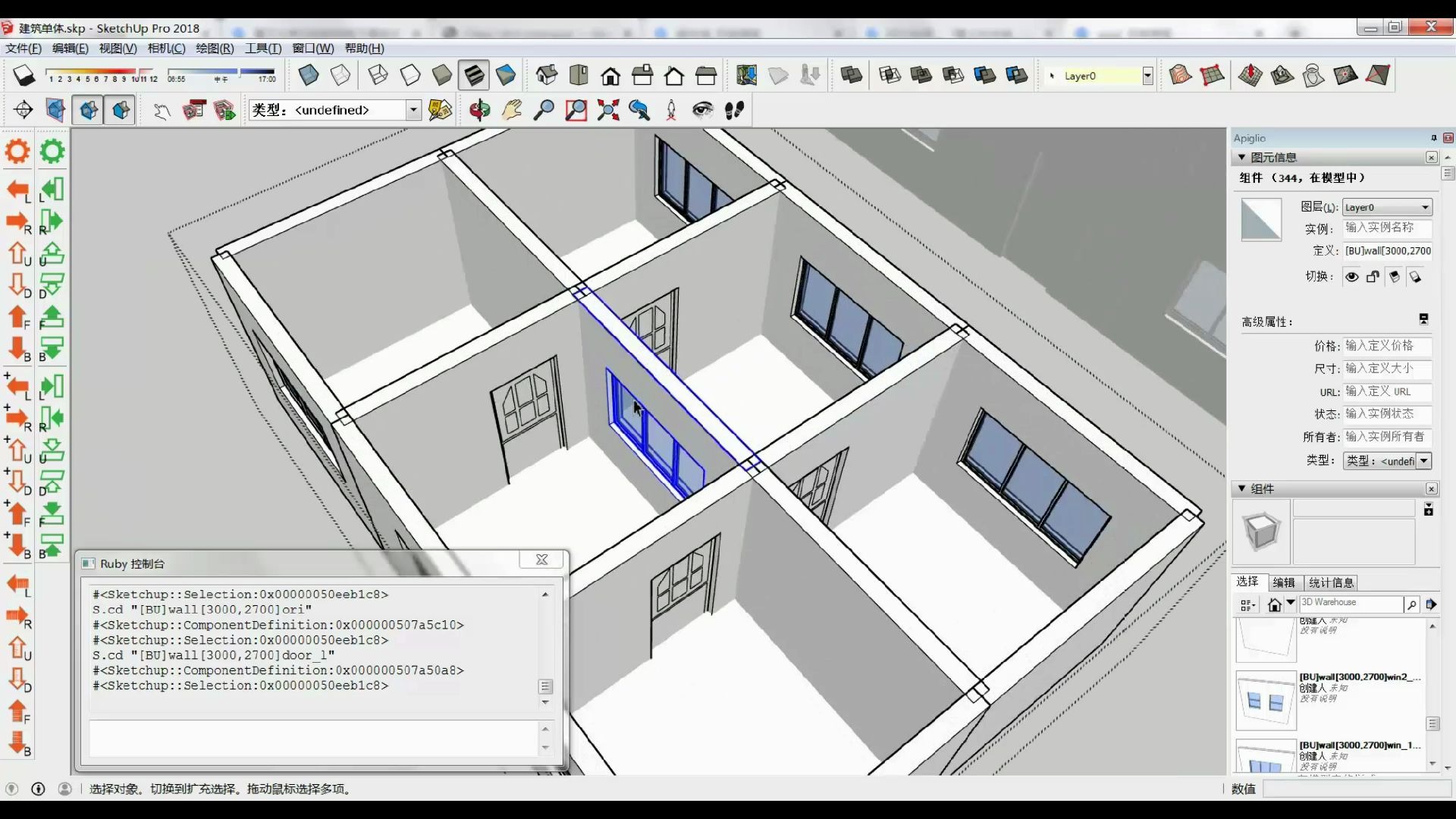Activate the Pan hand tool
The width and height of the screenshot is (1456, 819).
click(x=512, y=111)
